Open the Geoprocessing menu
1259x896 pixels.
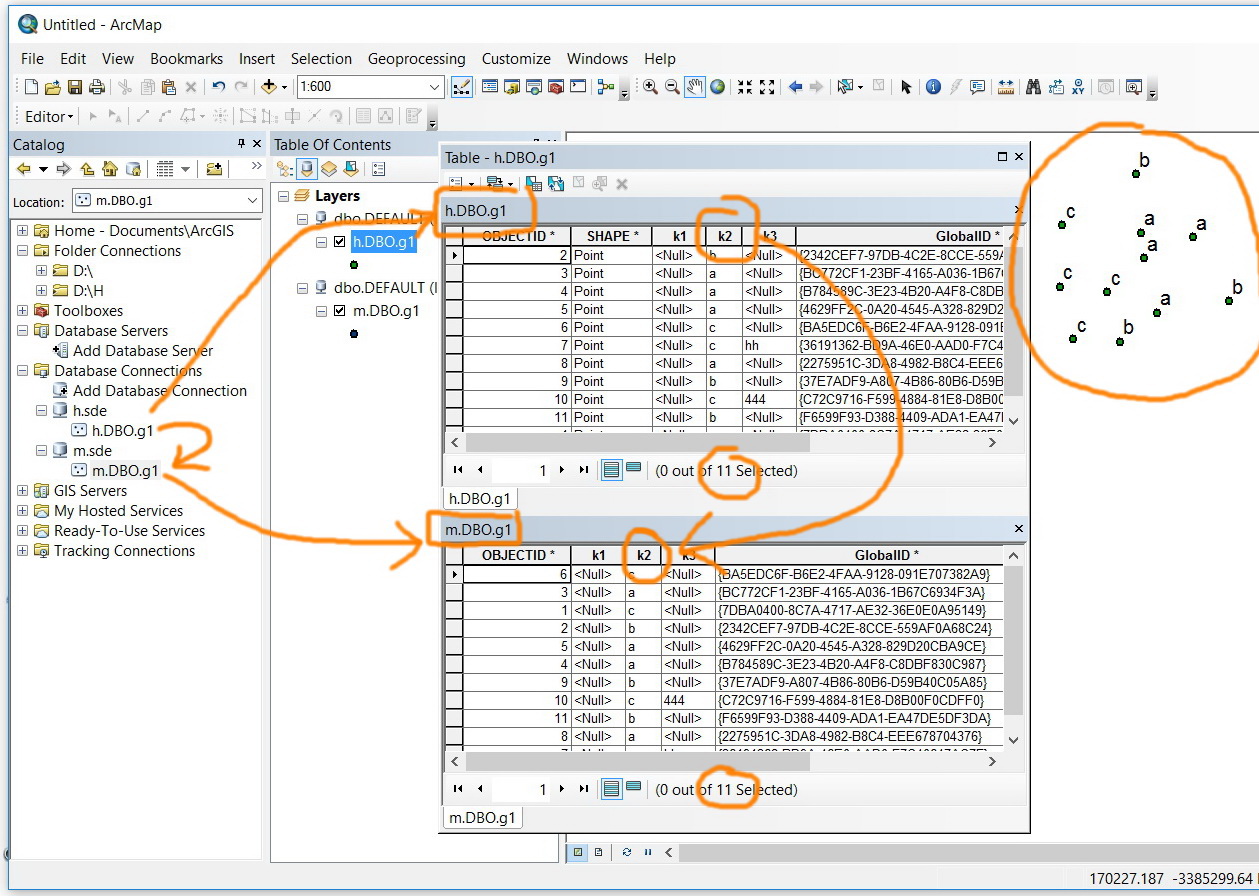click(416, 59)
